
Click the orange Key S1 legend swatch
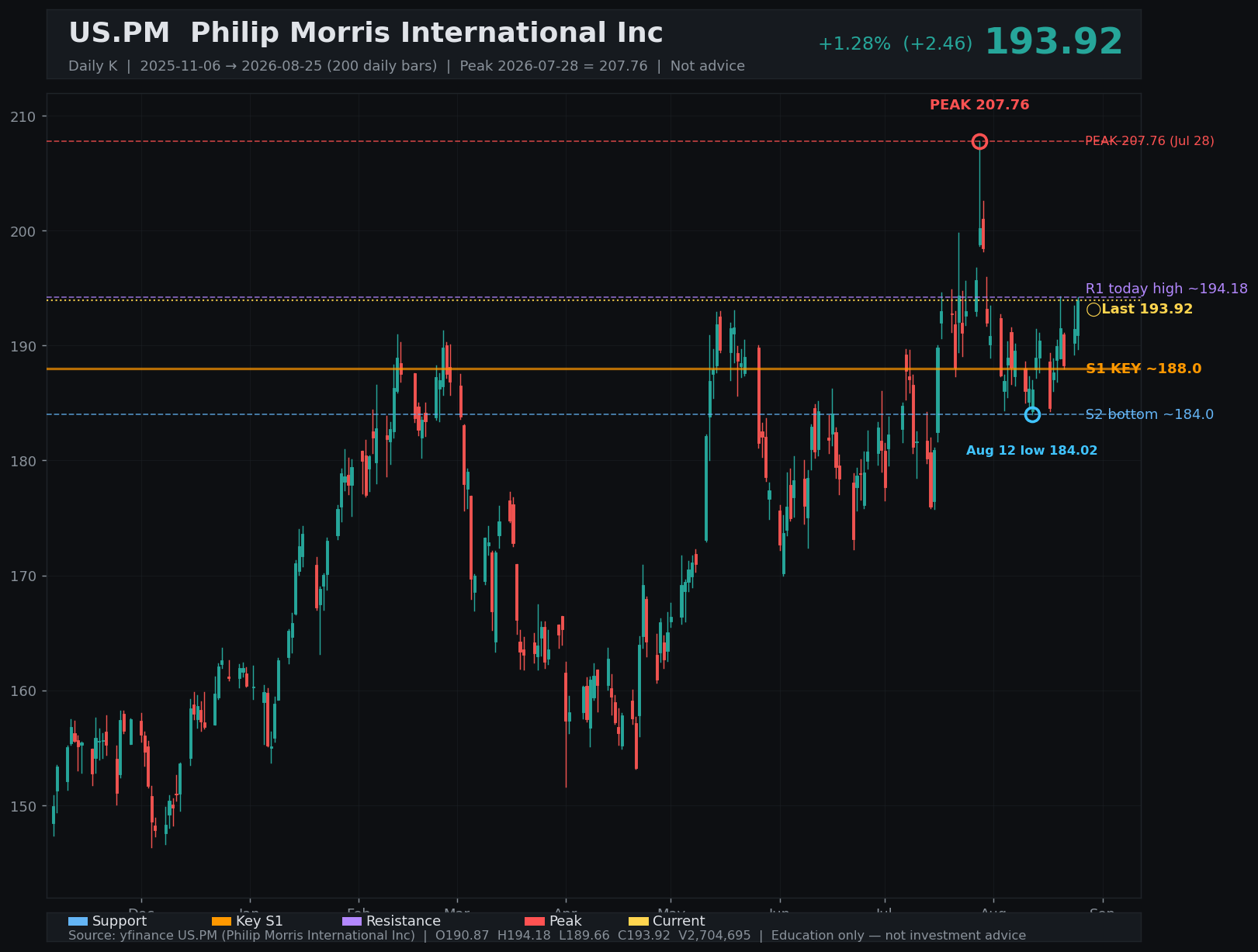(221, 921)
